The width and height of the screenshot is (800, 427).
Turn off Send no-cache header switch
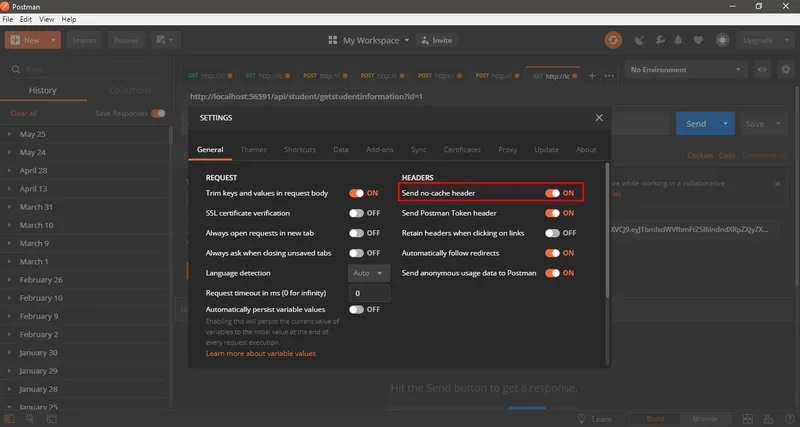coord(552,193)
